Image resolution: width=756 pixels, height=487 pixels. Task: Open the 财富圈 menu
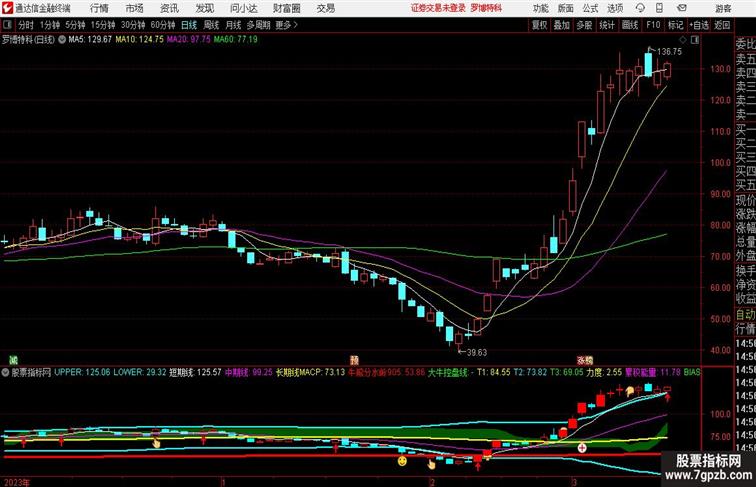(x=286, y=8)
